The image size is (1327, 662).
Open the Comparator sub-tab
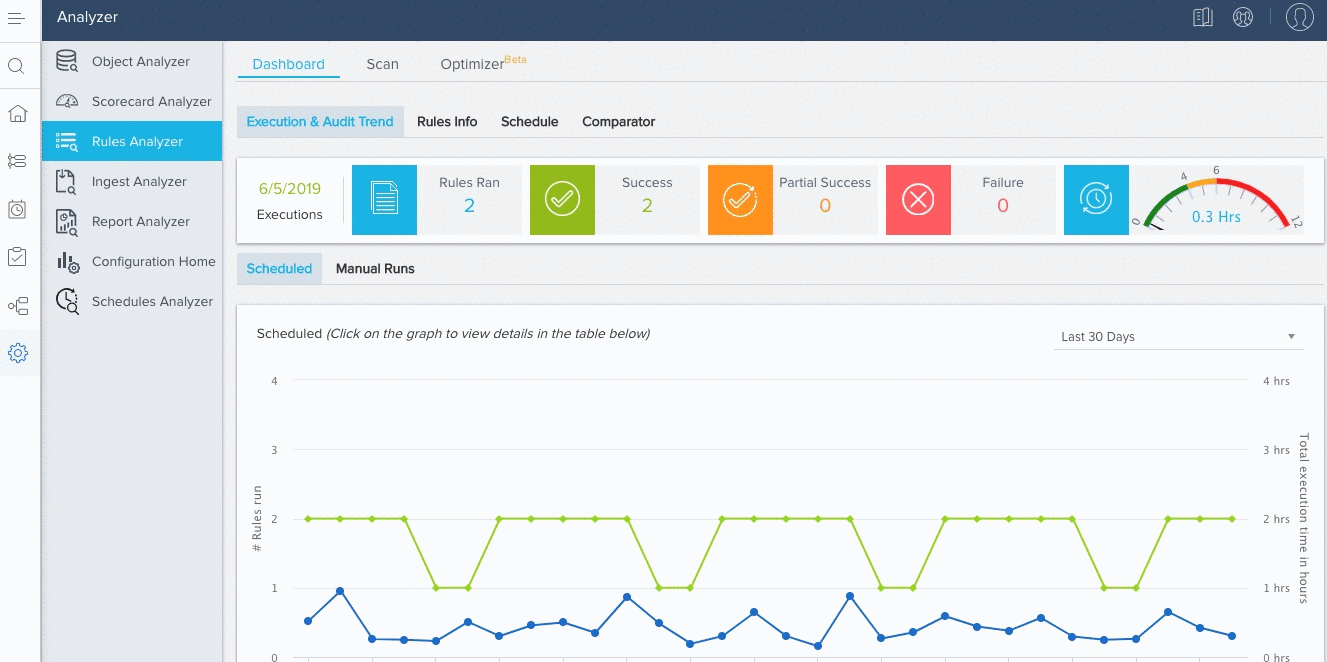[x=618, y=122]
